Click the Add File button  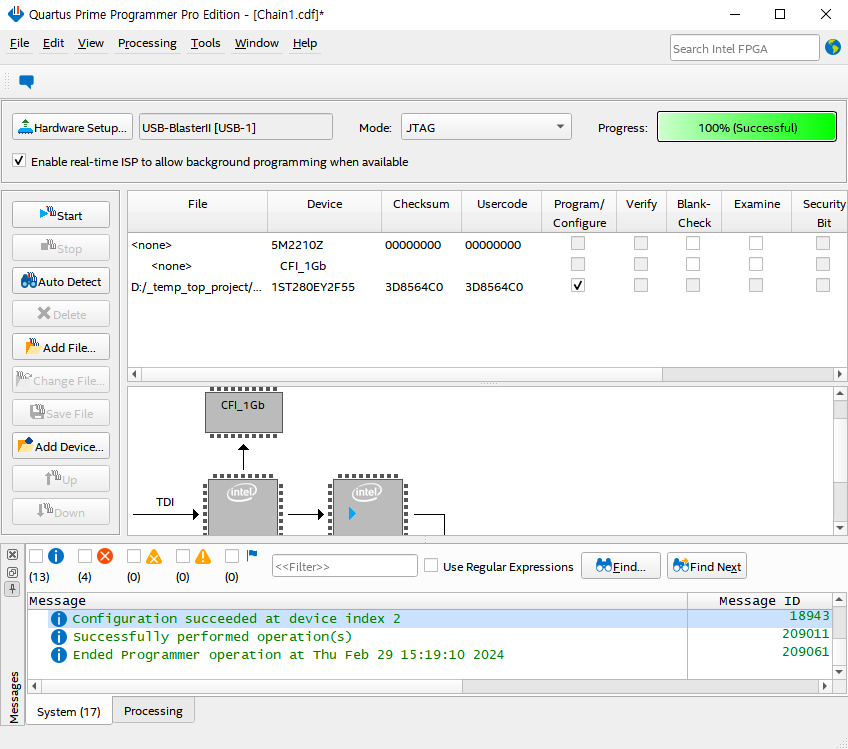tap(61, 347)
